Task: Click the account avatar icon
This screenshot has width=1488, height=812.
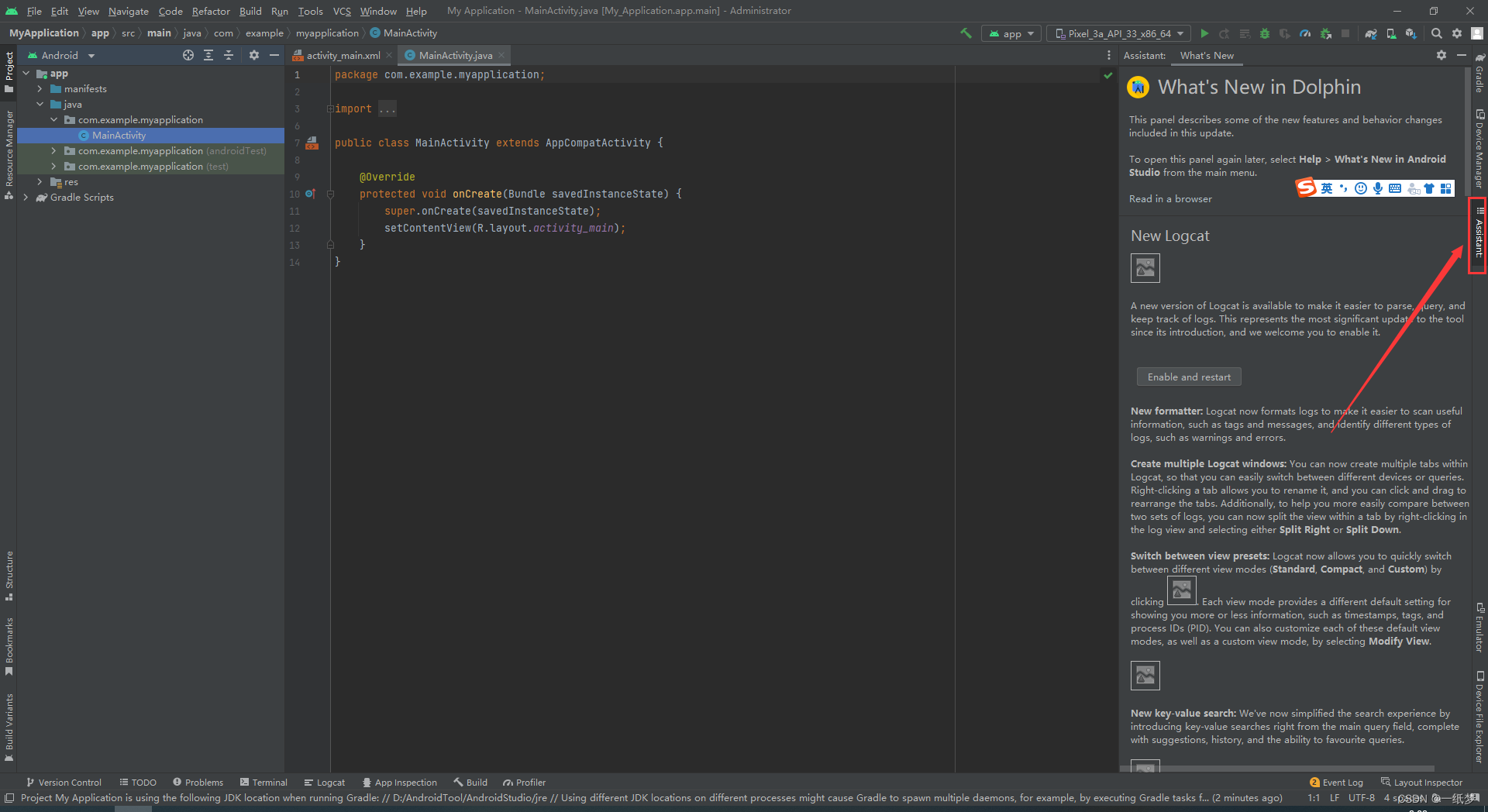Action: pos(1477,33)
